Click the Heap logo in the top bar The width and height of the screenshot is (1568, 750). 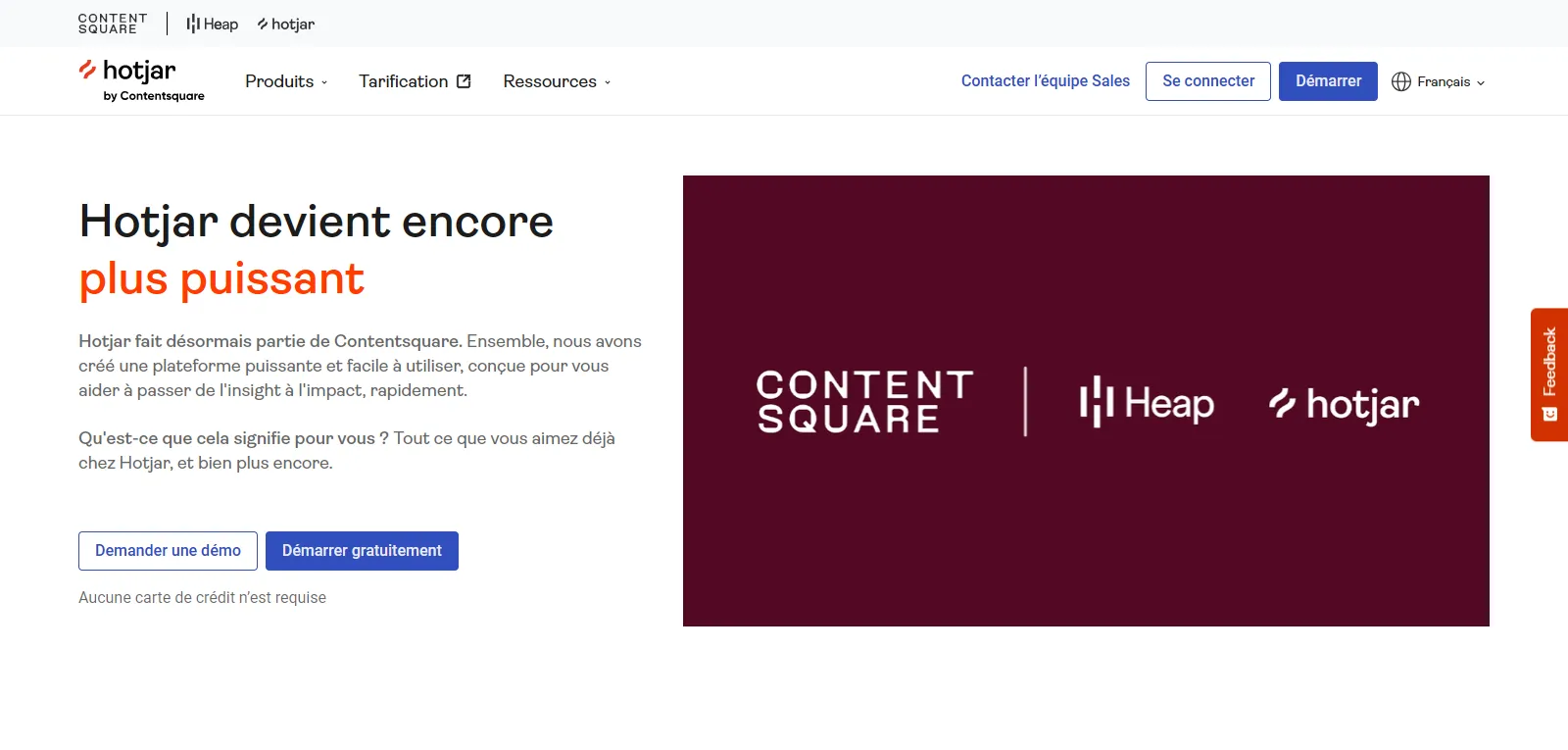point(213,24)
